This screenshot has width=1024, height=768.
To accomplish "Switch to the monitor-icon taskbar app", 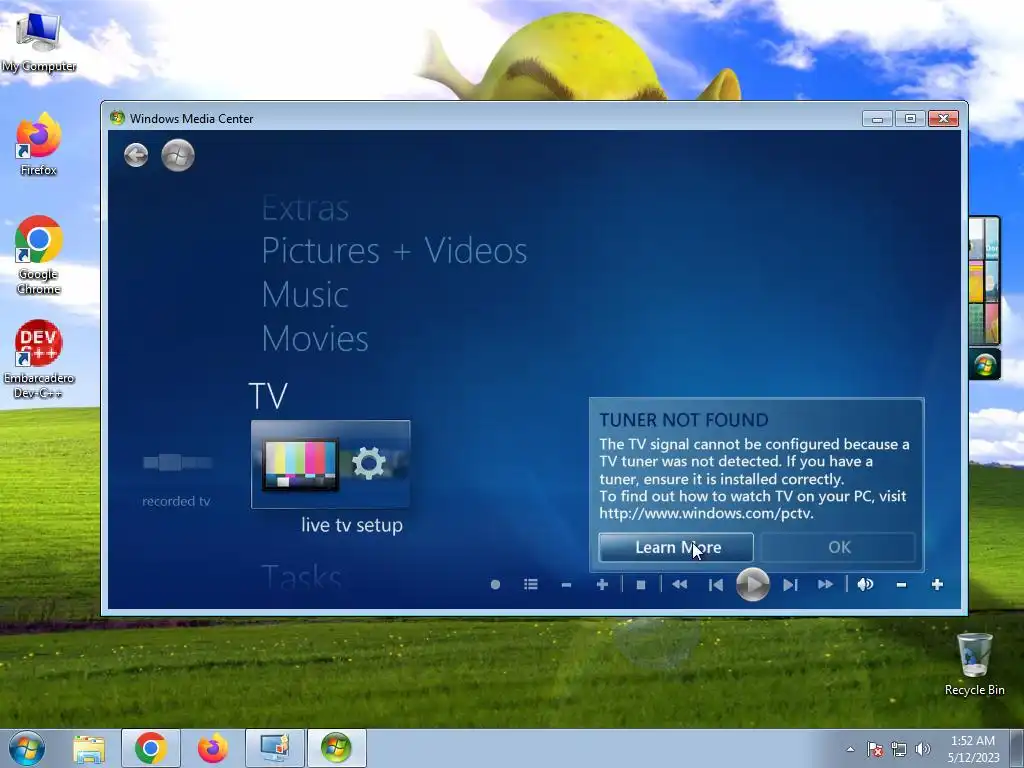I will tap(274, 748).
